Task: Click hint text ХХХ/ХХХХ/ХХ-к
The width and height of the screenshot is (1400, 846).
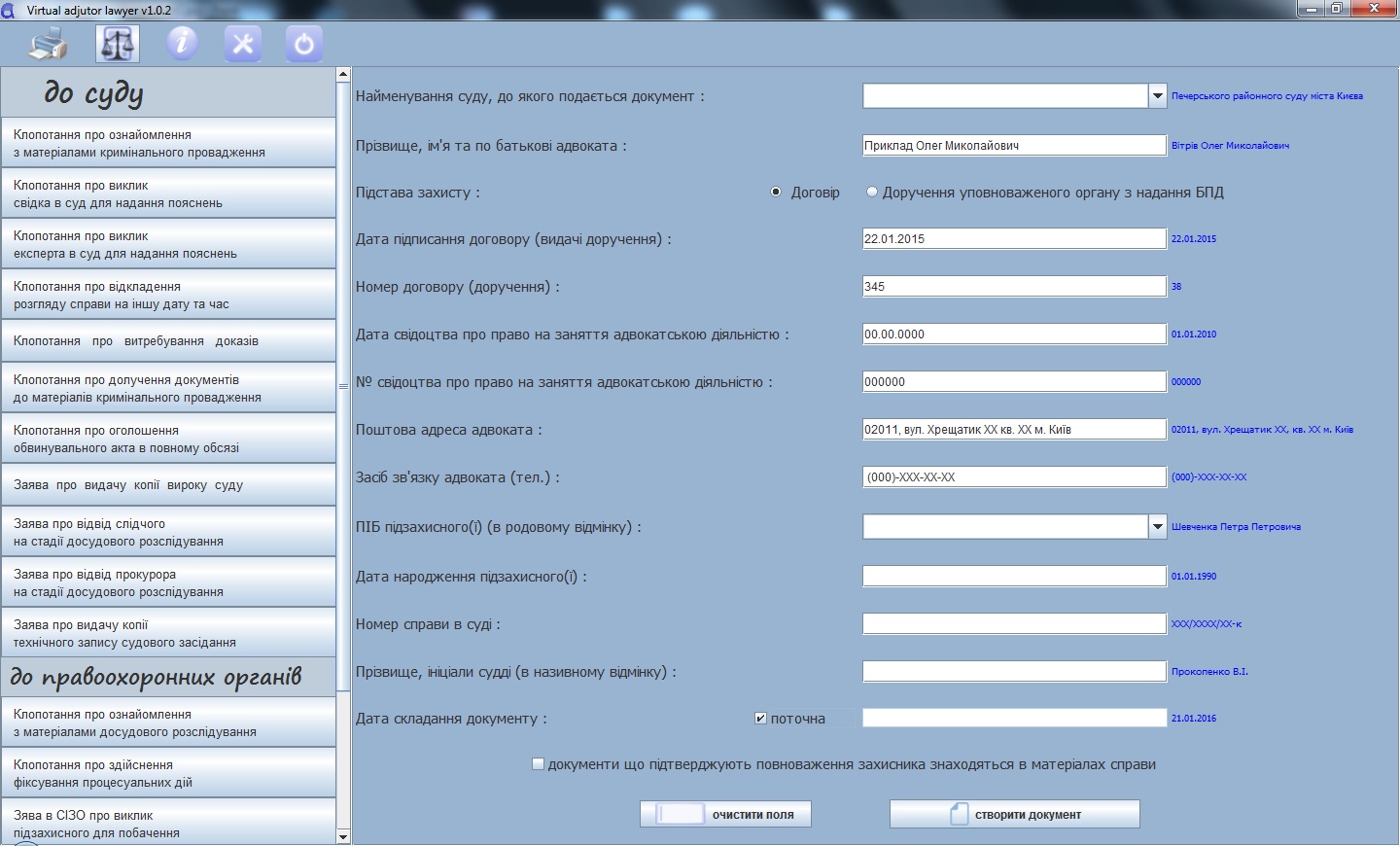Action: [x=1207, y=624]
